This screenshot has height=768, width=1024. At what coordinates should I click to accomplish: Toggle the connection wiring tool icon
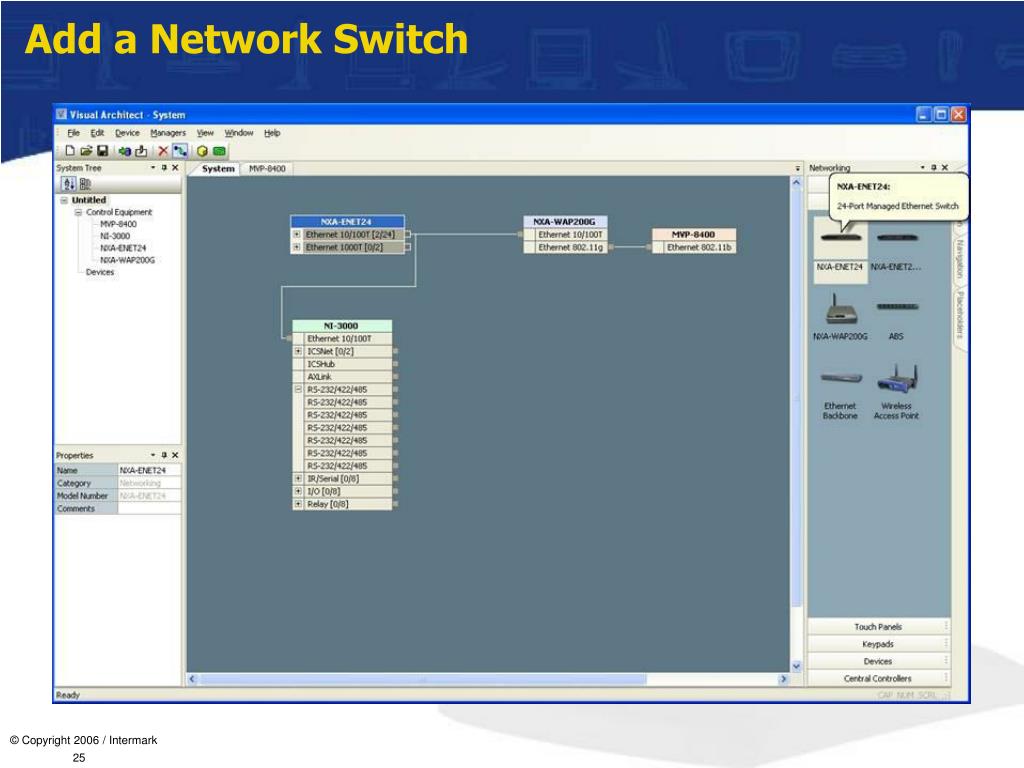180,151
